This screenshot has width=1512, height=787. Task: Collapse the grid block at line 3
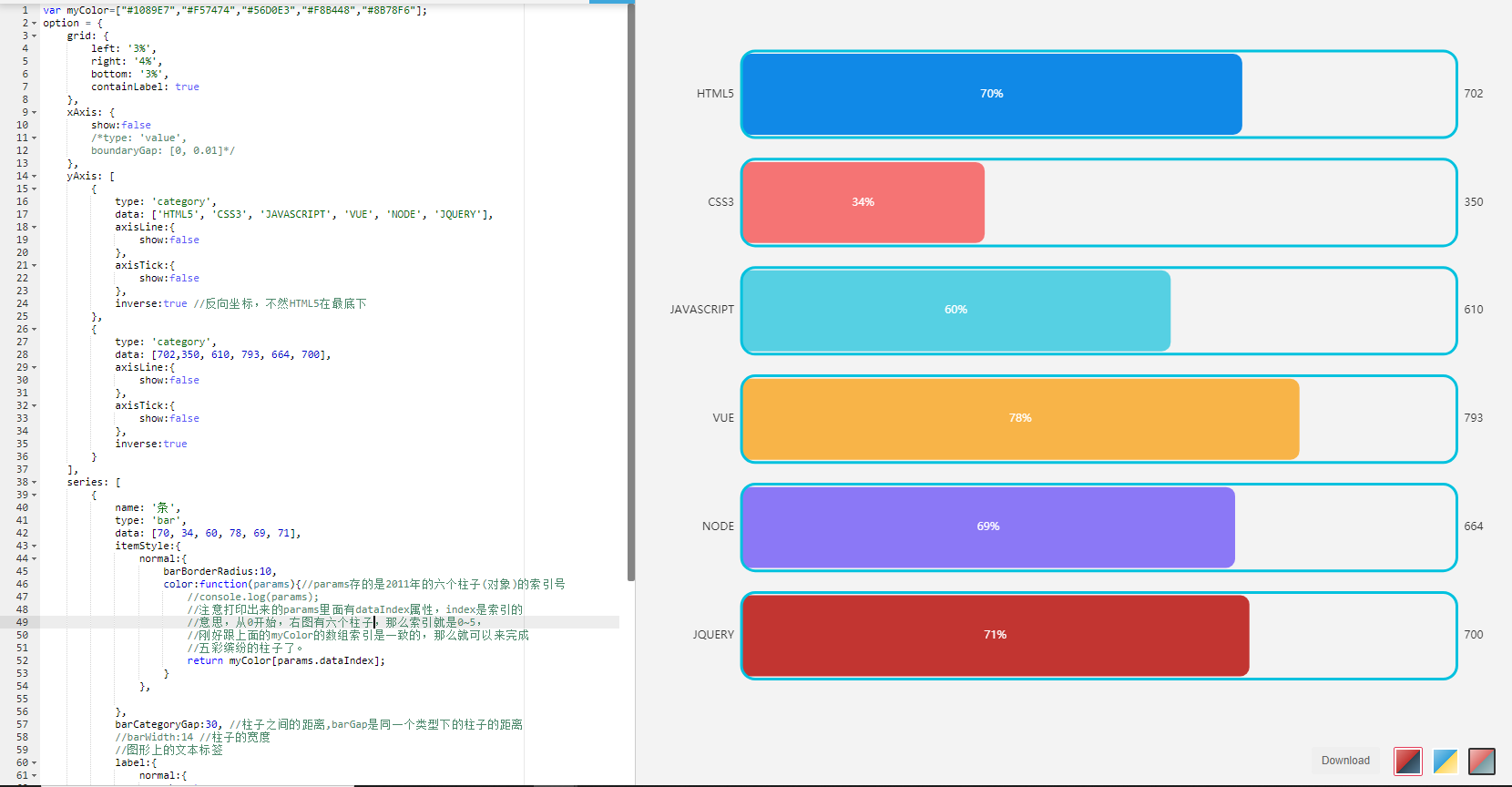coord(35,36)
